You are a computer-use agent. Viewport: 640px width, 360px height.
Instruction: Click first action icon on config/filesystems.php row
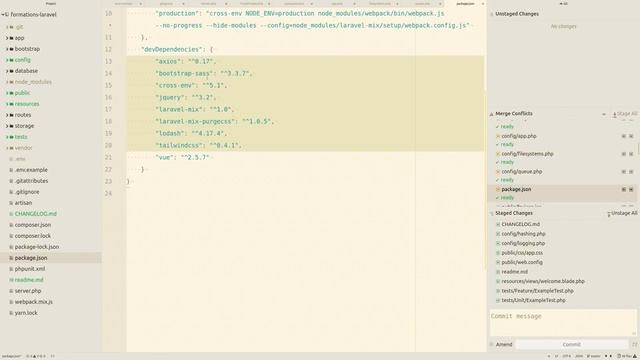click(x=624, y=154)
